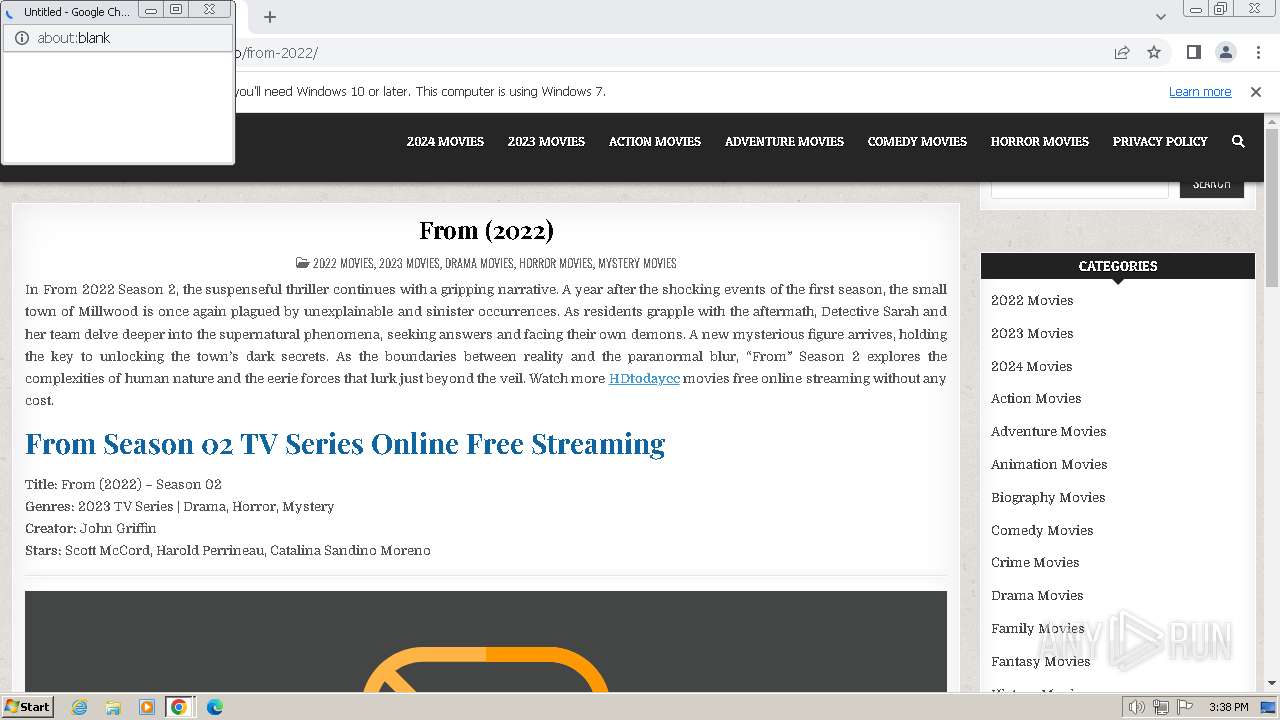Image resolution: width=1280 pixels, height=720 pixels.
Task: Select Family Movies category
Action: click(1038, 629)
